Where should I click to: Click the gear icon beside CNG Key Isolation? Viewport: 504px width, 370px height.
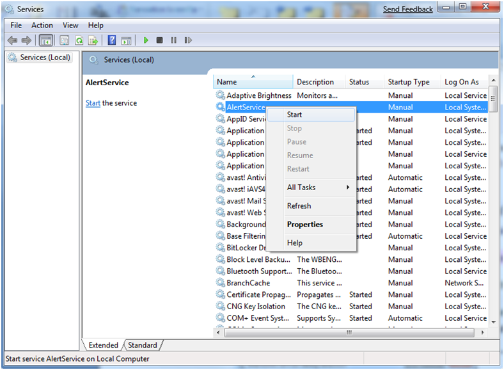220,306
